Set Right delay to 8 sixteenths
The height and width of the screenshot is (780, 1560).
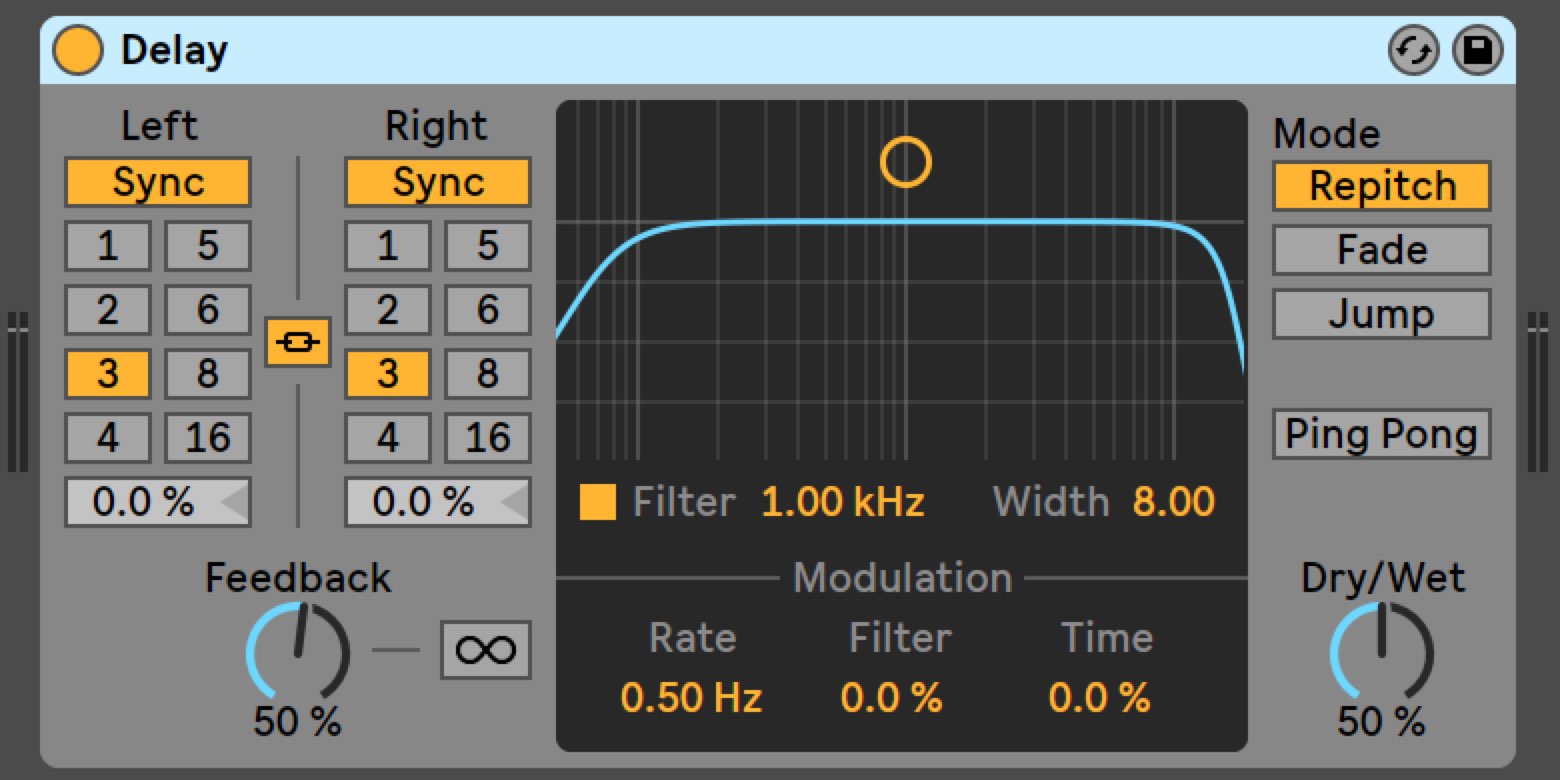[x=488, y=374]
